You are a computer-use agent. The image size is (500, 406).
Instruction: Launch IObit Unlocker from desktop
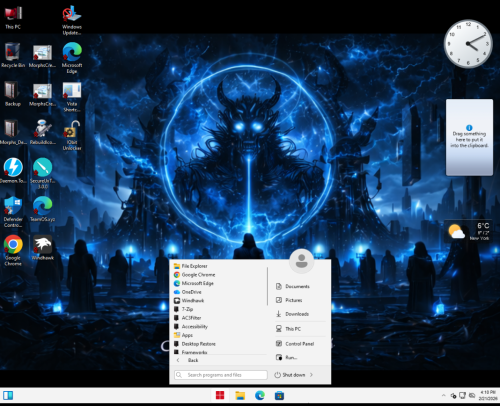point(72,135)
